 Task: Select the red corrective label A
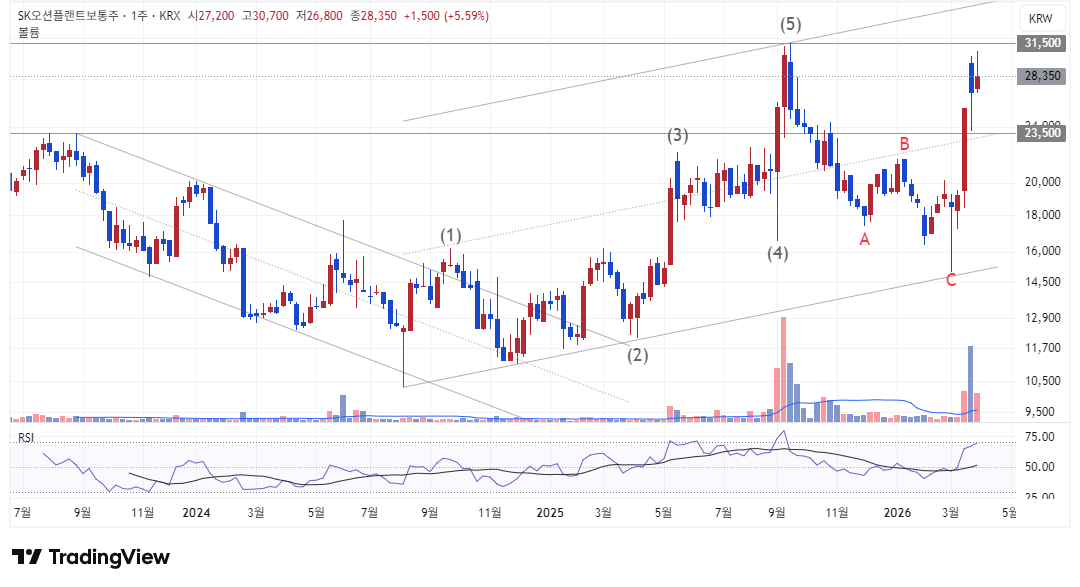point(864,240)
